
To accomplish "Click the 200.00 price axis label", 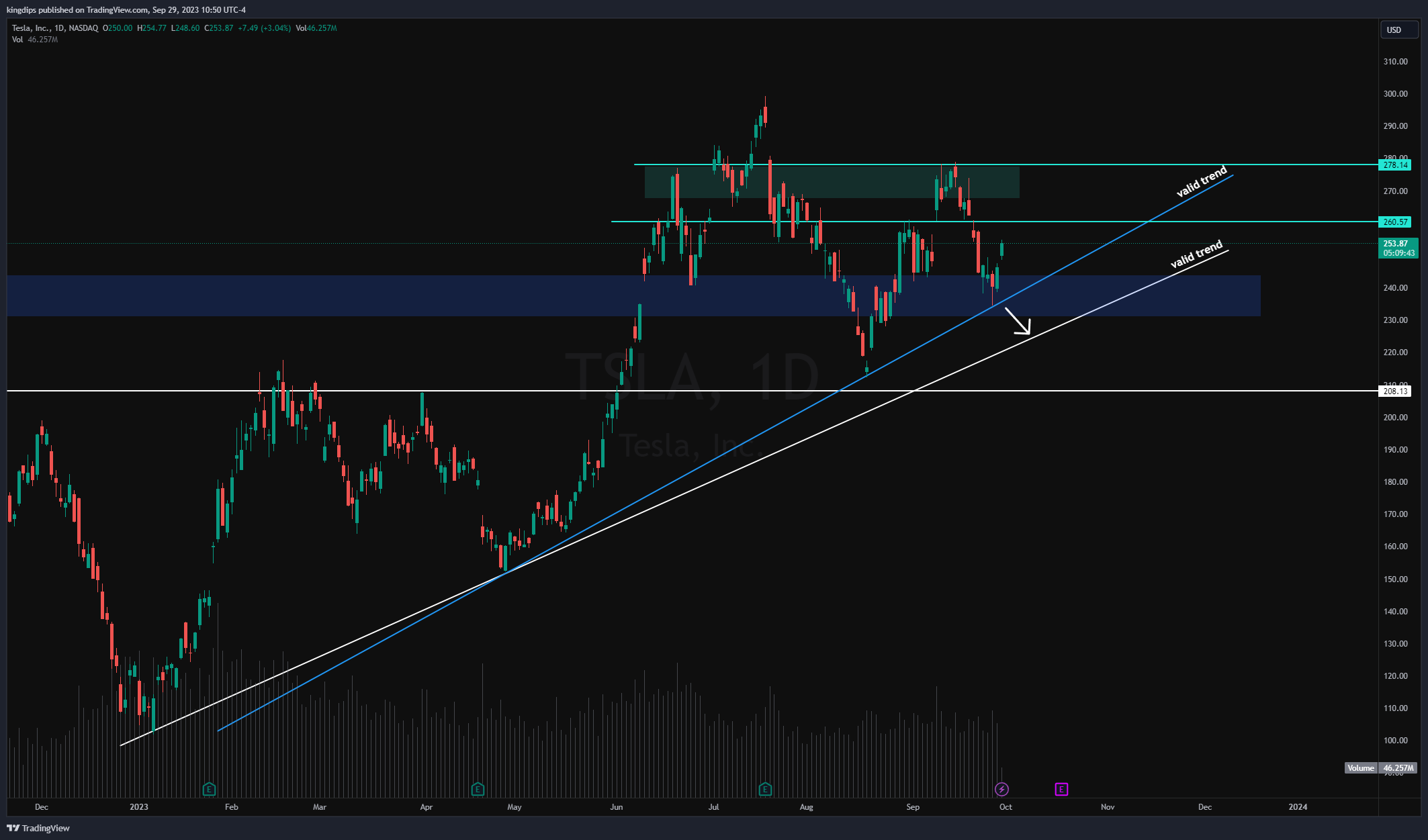I will [x=1395, y=418].
